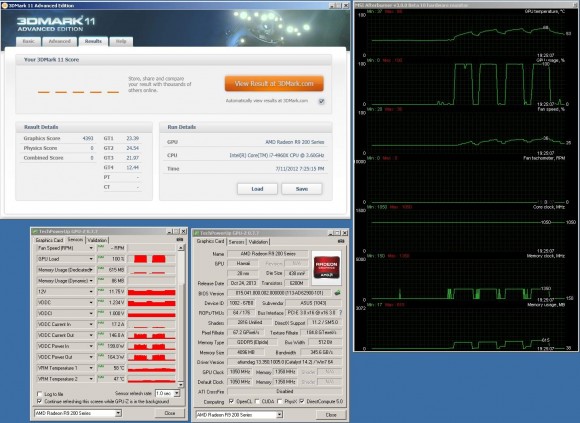Click the Load button in Run Details
The height and width of the screenshot is (423, 580).
tap(257, 189)
